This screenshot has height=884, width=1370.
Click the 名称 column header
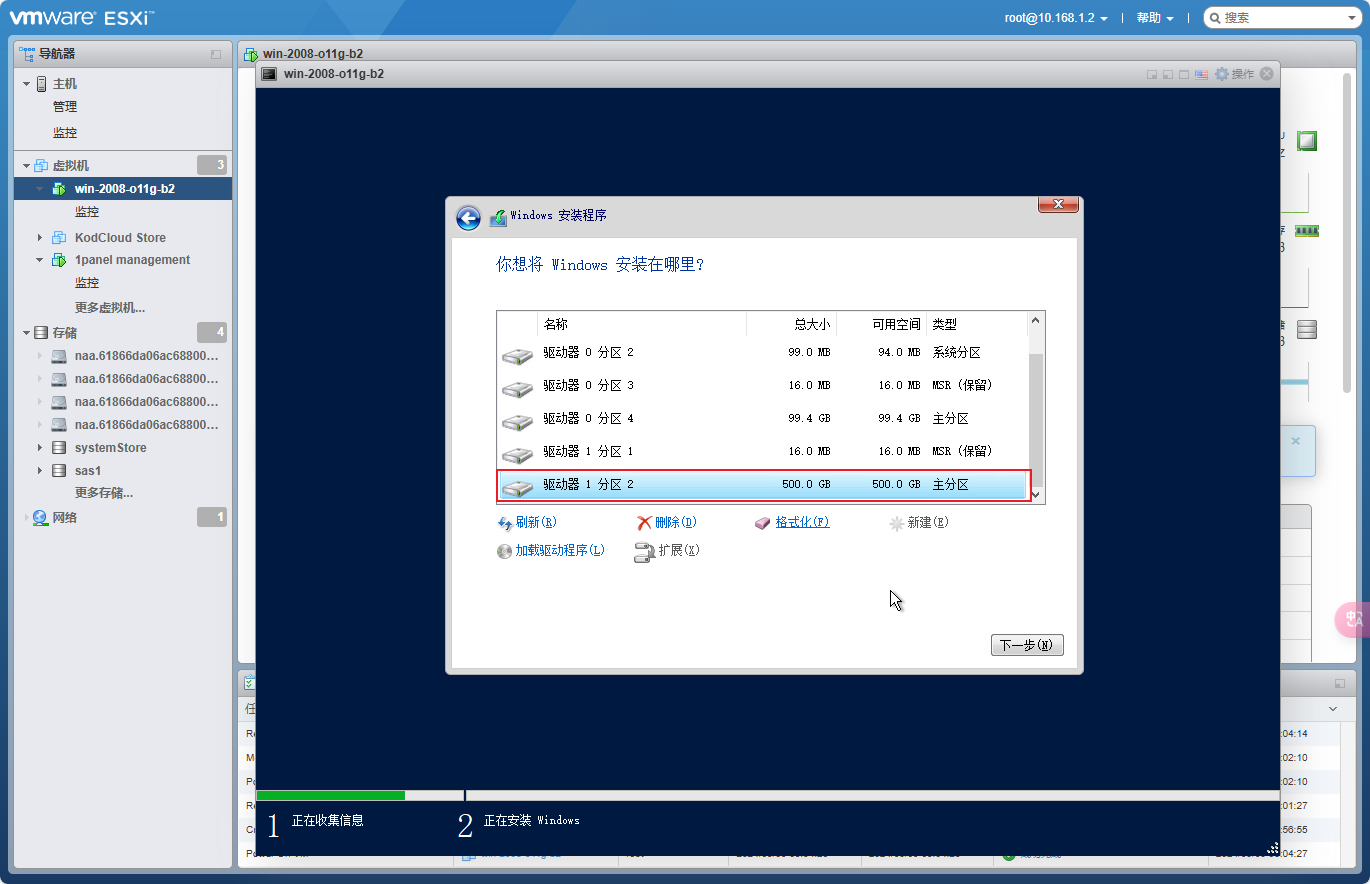tap(642, 325)
